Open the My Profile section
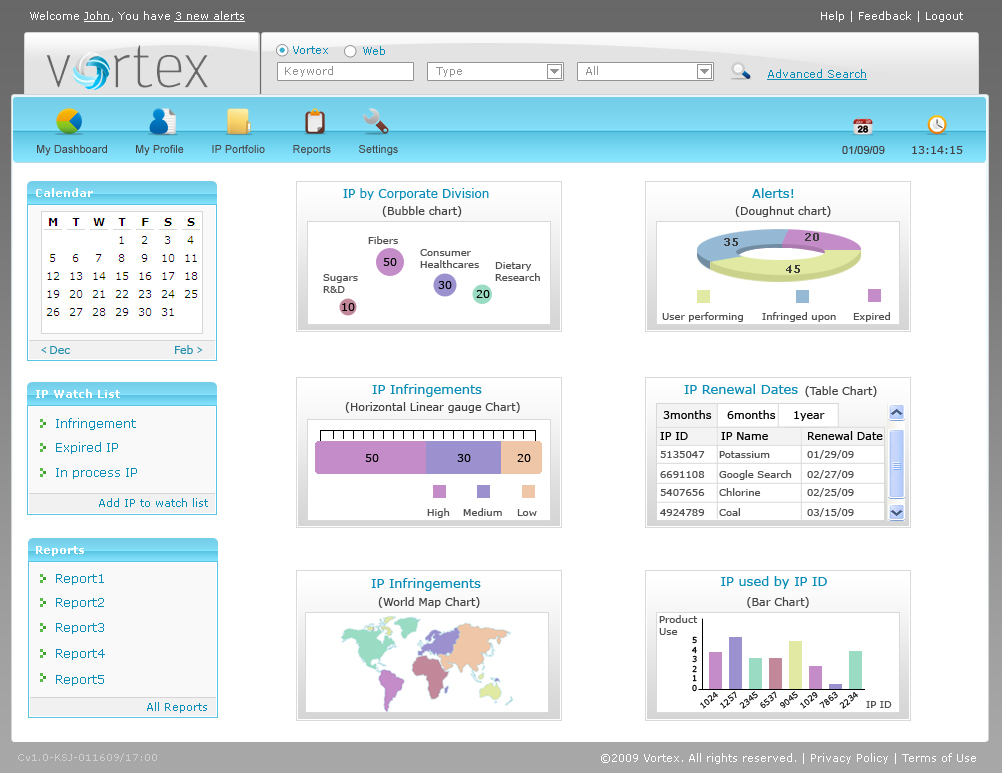The width and height of the screenshot is (1002, 773). click(158, 130)
